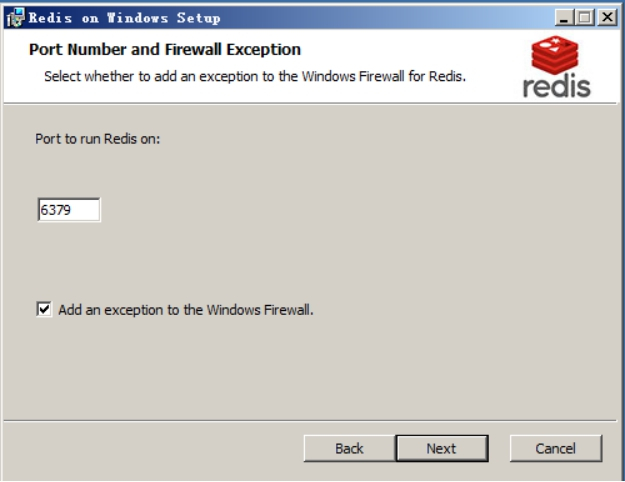Close the Redis on Windows Setup dialog
This screenshot has width=625, height=482.
[x=607, y=18]
